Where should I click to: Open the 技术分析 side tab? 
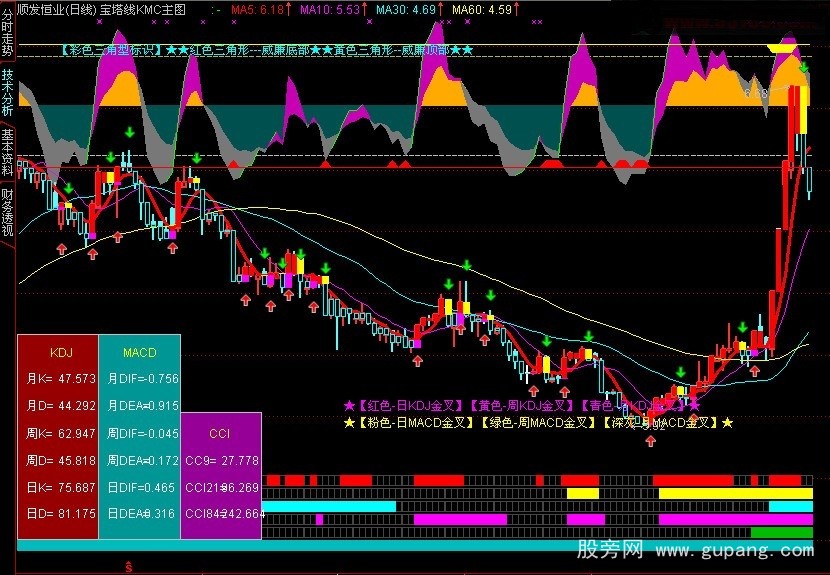click(7, 93)
